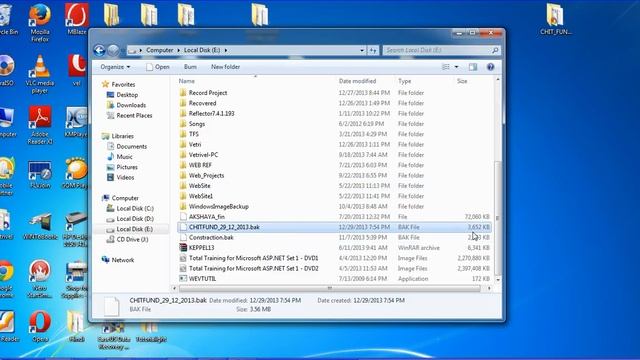Open CD Drive (J:) in sidebar

pos(132,240)
